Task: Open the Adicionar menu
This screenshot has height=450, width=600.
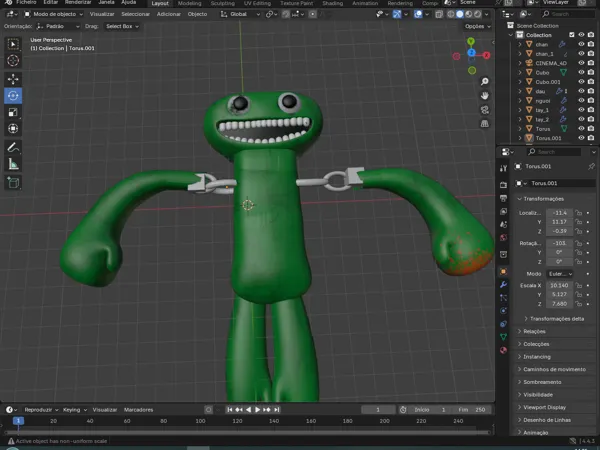Action: click(168, 14)
